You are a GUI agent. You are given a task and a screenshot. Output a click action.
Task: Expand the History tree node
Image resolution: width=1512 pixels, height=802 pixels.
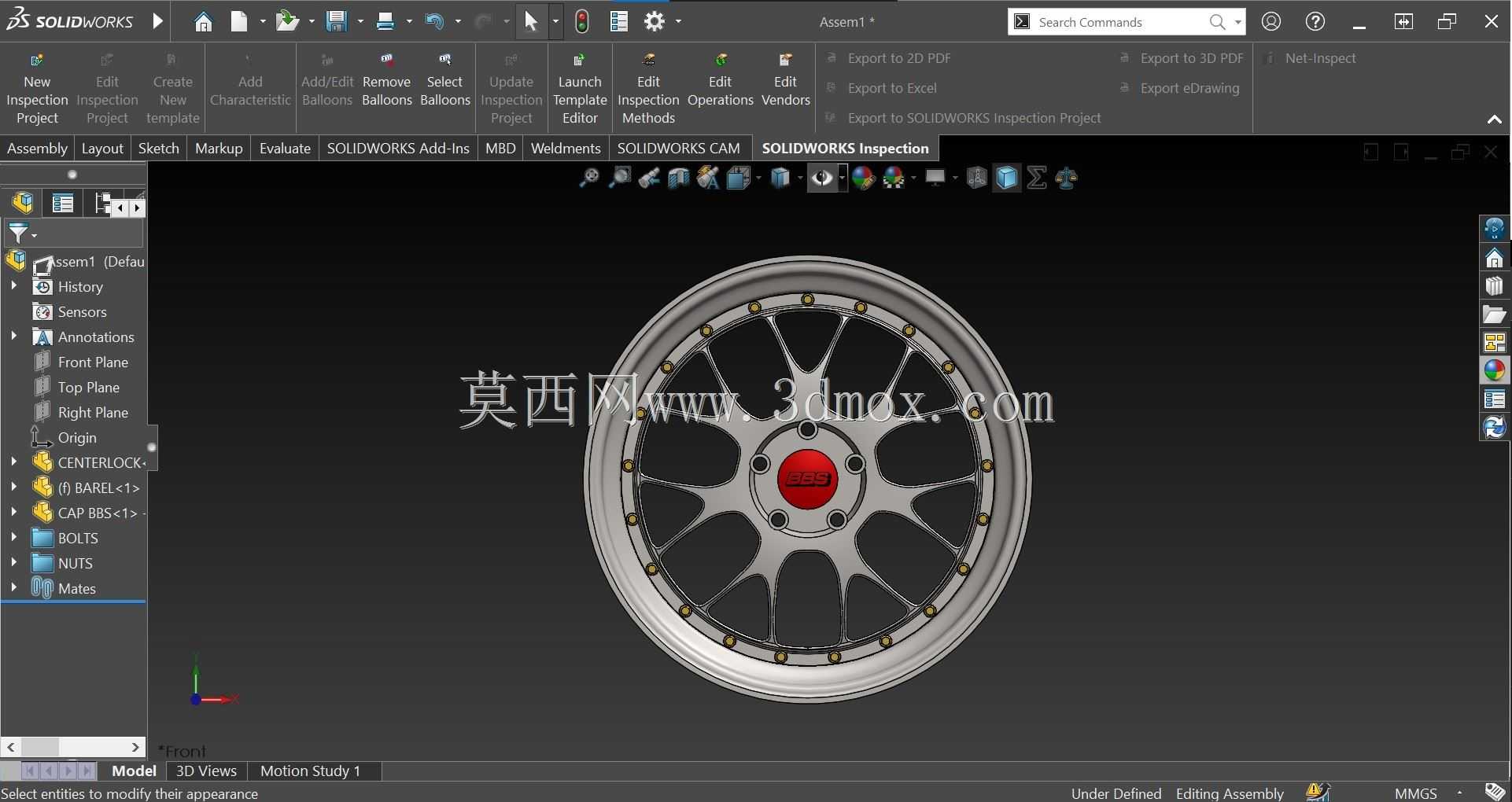point(13,286)
